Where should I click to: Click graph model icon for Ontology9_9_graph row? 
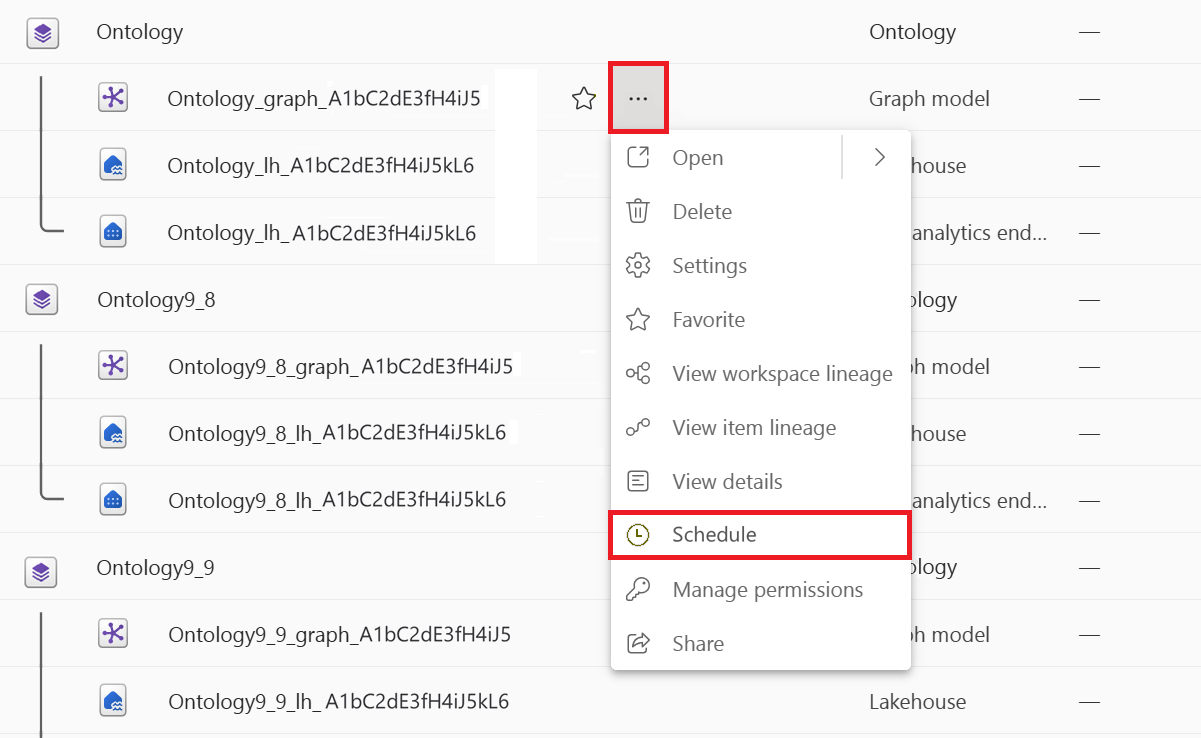(x=113, y=633)
